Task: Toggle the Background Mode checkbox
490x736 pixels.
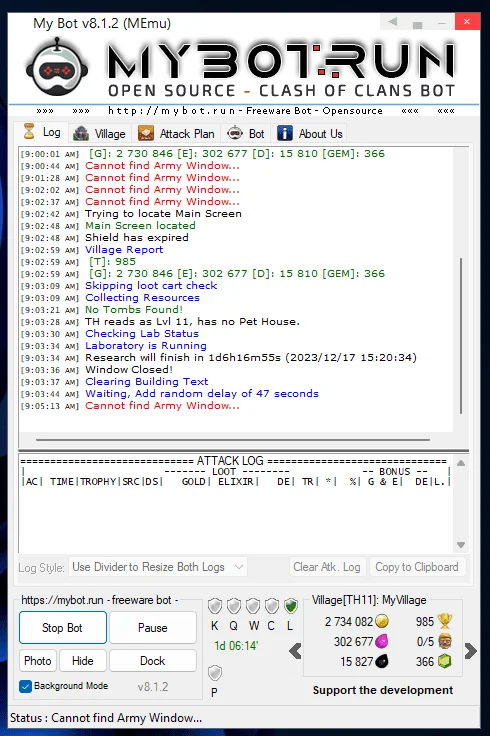Action: [25, 686]
